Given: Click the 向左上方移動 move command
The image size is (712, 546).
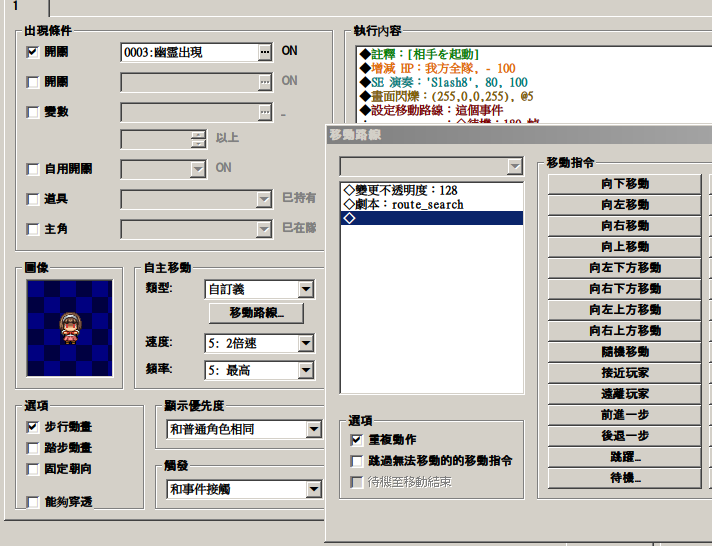Looking at the screenshot, I should [x=625, y=310].
